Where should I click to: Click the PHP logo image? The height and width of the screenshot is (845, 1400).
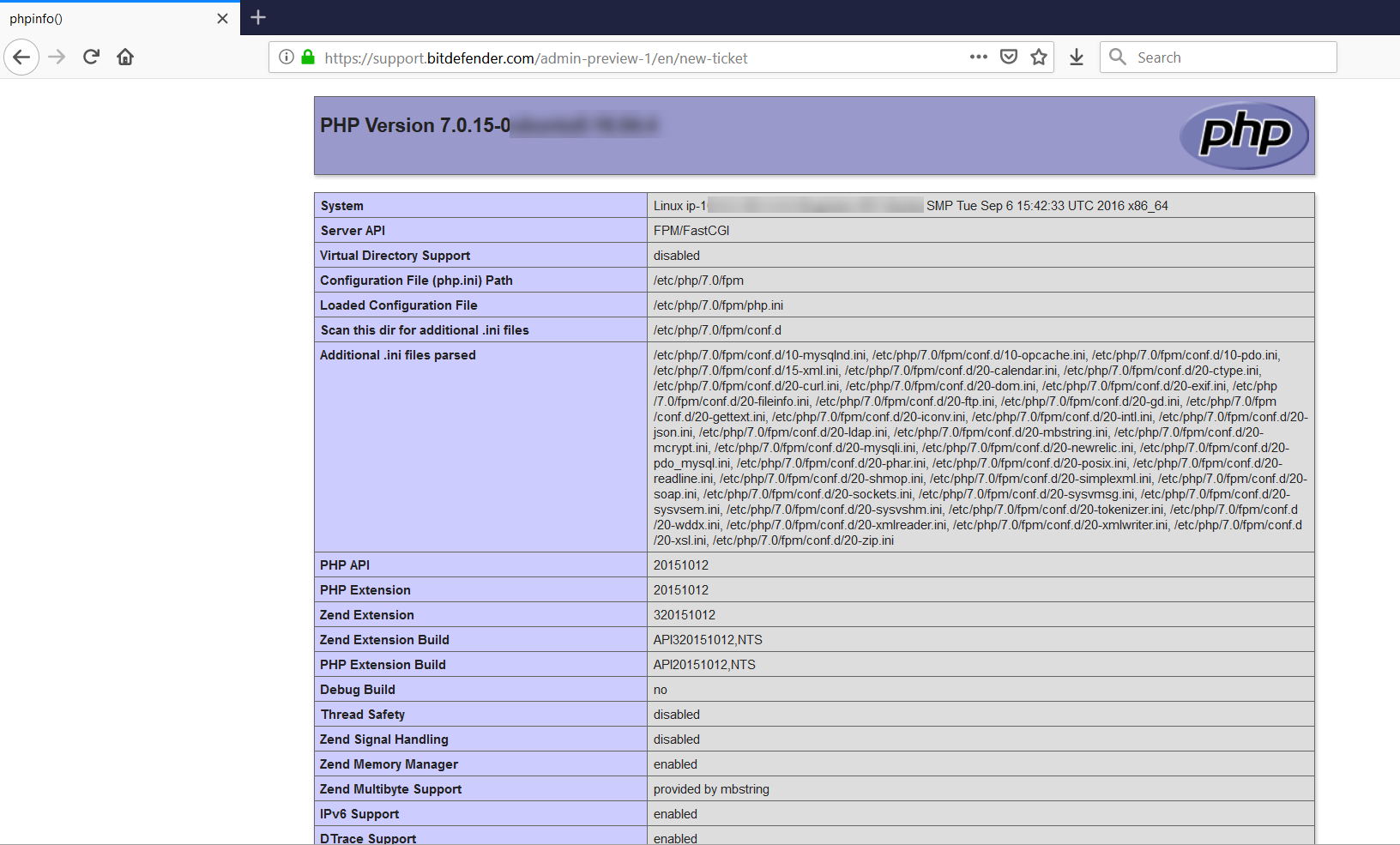point(1244,135)
